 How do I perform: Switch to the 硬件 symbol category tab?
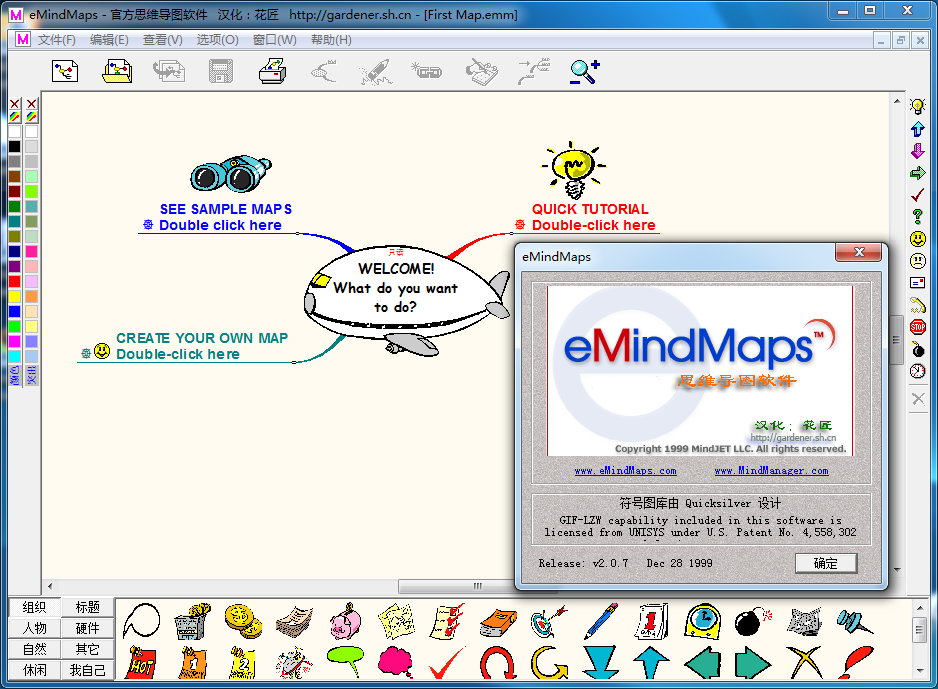(x=88, y=628)
